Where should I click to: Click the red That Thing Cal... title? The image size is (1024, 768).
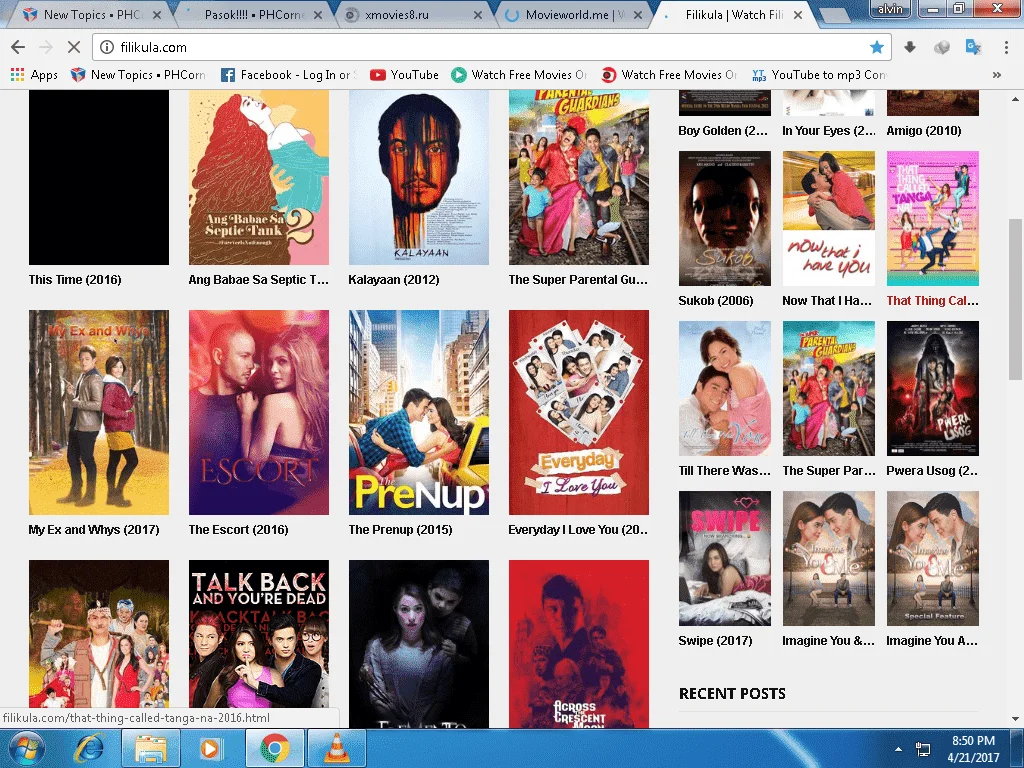point(933,300)
